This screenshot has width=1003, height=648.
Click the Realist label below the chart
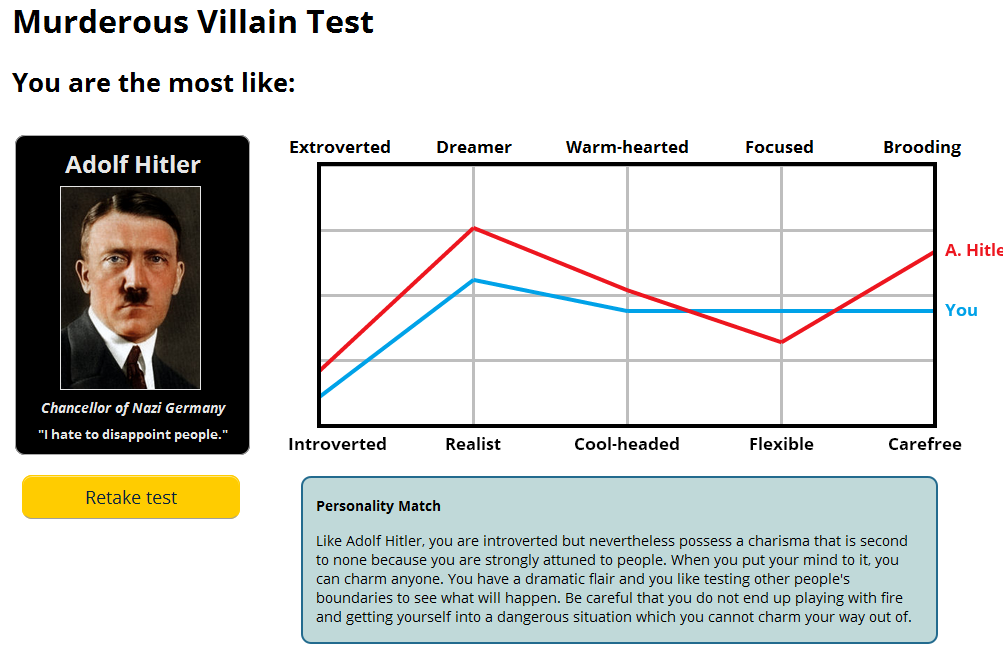point(473,444)
